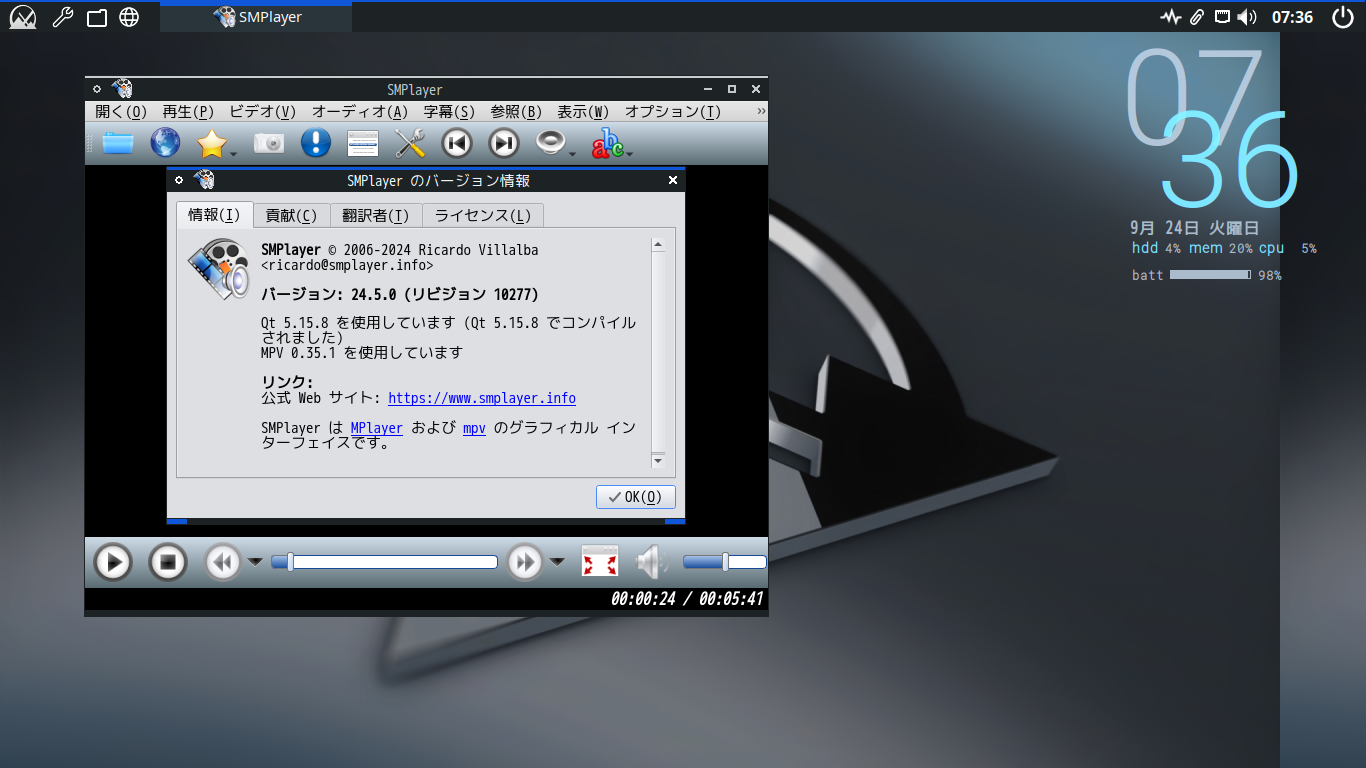Click the volume slider
The width and height of the screenshot is (1366, 768).
click(725, 562)
